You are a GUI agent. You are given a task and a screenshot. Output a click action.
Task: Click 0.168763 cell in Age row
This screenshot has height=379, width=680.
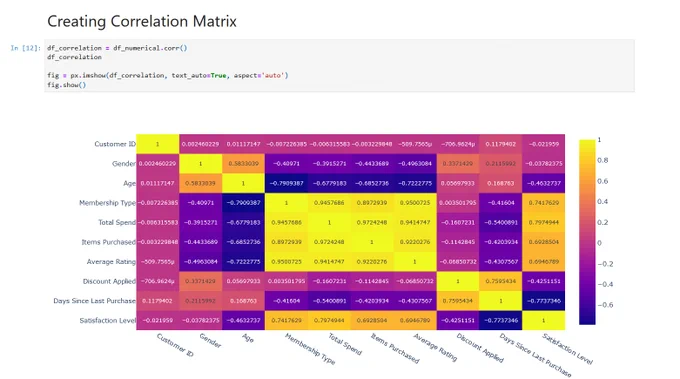pyautogui.click(x=500, y=183)
